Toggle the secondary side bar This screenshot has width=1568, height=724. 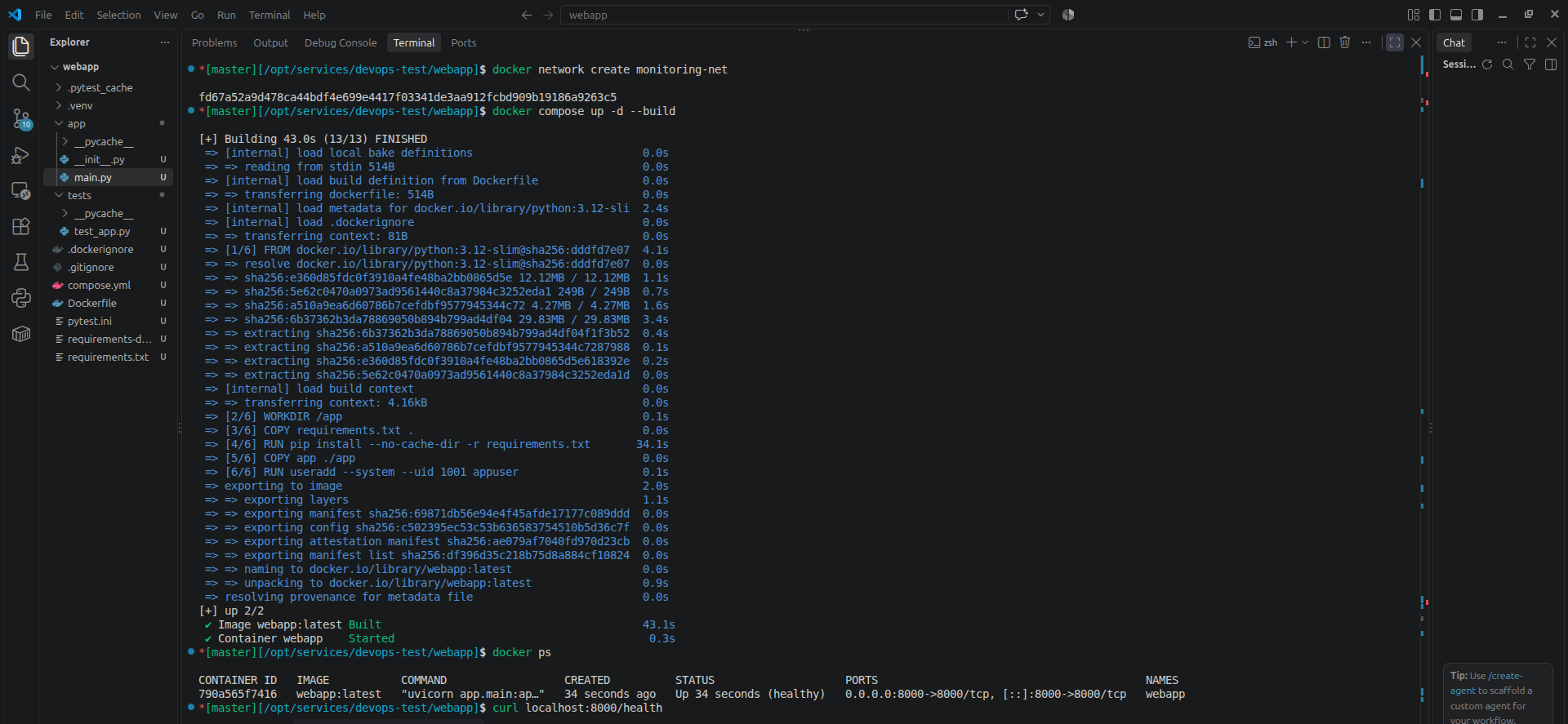pos(1477,15)
